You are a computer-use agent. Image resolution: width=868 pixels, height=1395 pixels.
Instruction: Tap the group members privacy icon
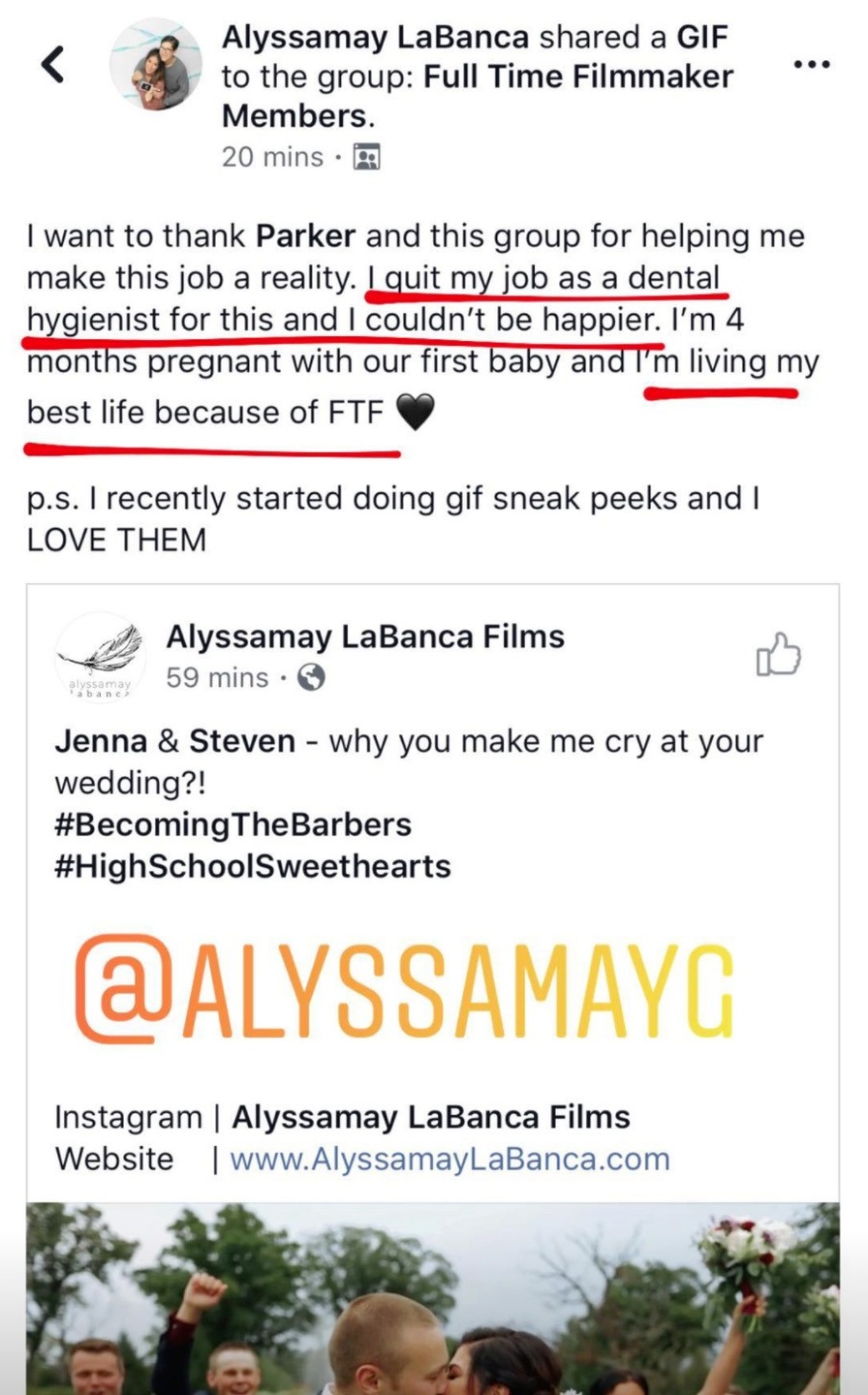tap(366, 157)
